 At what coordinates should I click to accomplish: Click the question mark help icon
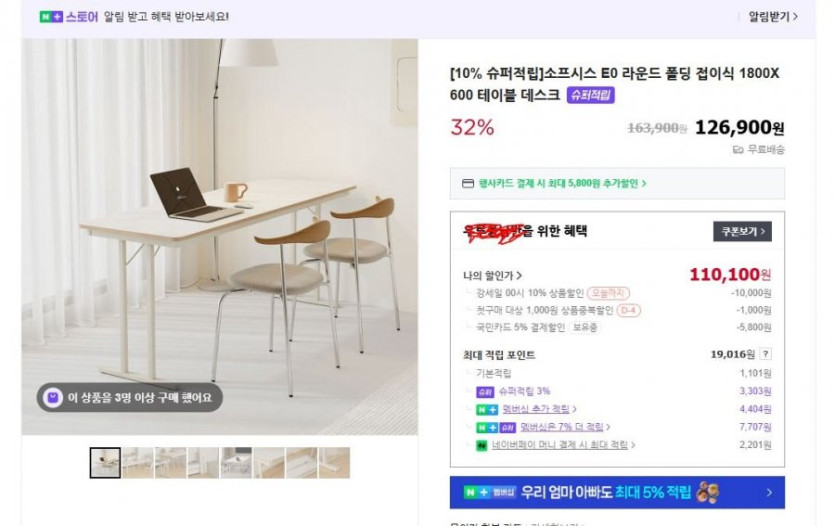pos(765,354)
